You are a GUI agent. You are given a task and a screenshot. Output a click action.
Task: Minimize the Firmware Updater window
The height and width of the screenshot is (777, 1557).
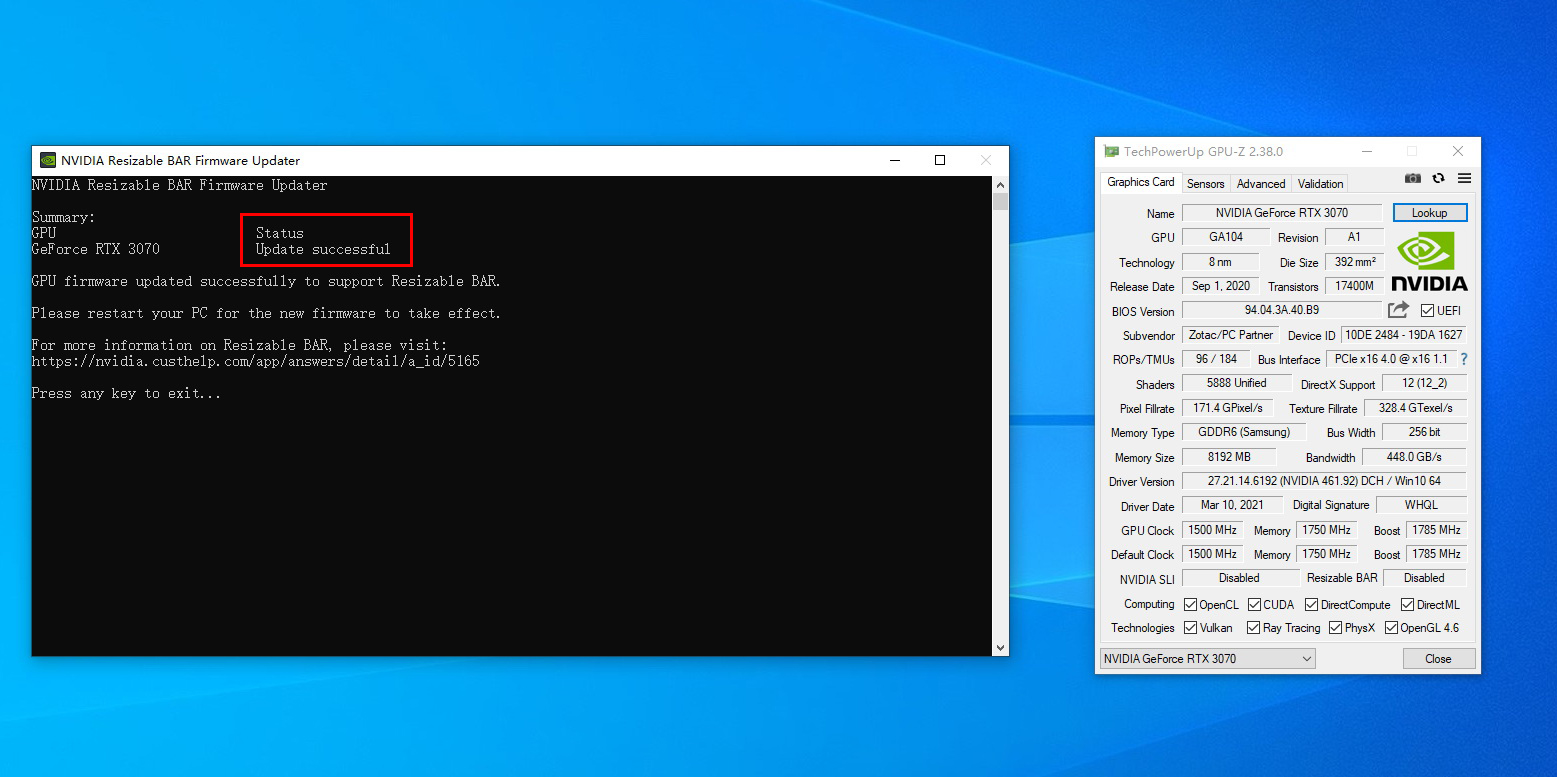[x=894, y=160]
